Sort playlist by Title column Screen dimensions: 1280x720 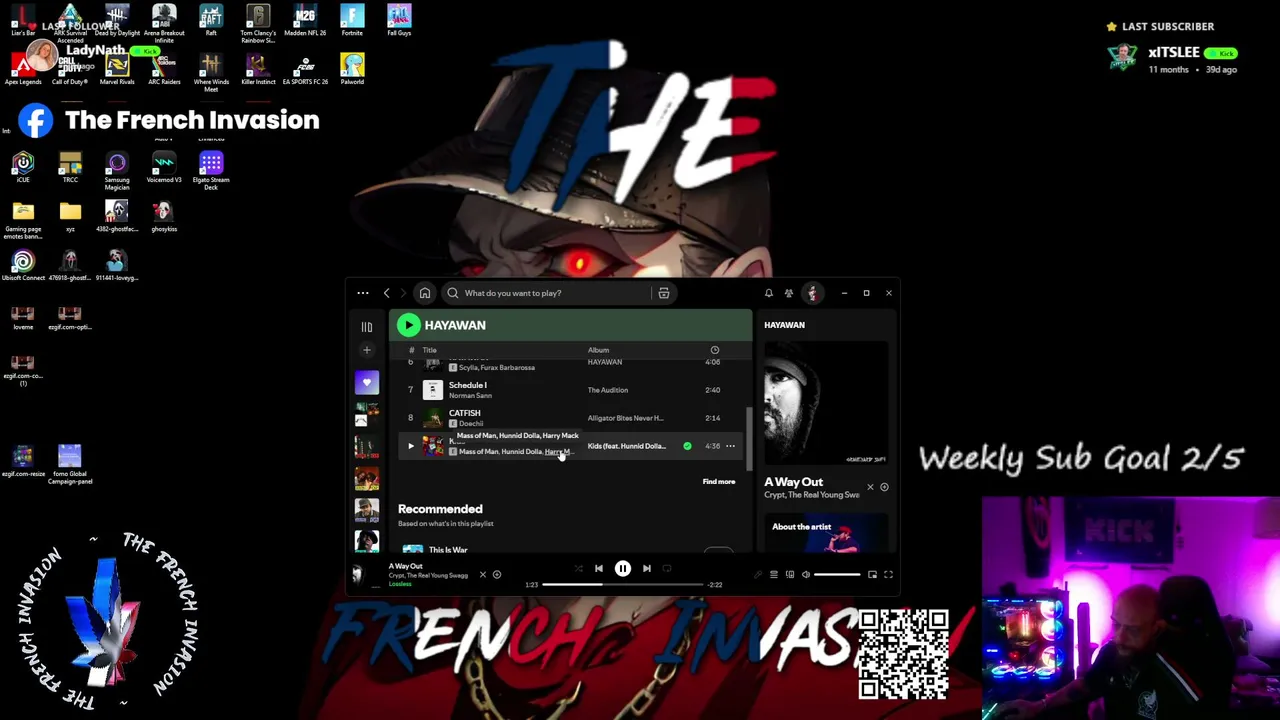click(x=430, y=350)
